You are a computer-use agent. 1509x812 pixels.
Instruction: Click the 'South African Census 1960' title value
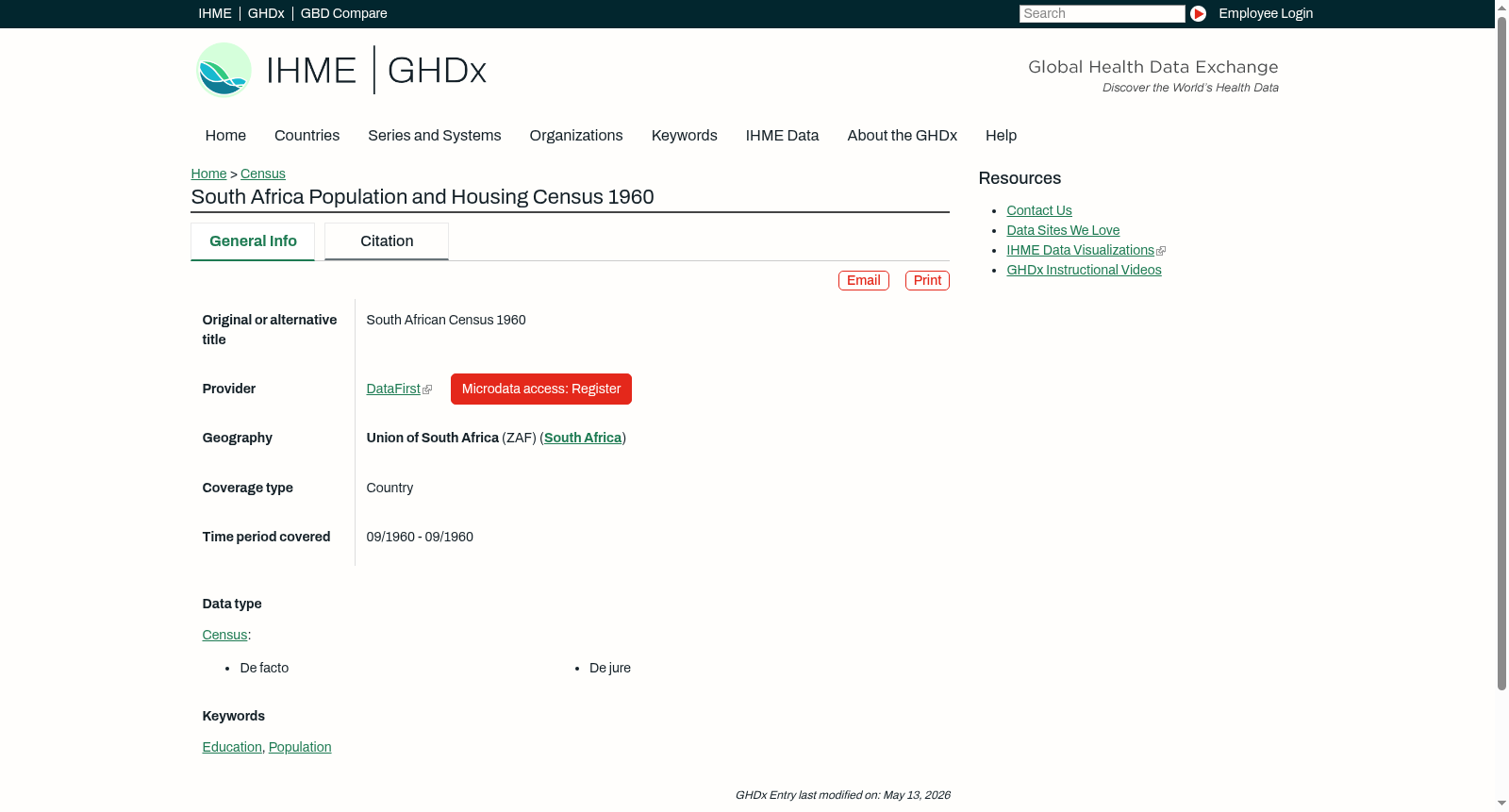446,321
